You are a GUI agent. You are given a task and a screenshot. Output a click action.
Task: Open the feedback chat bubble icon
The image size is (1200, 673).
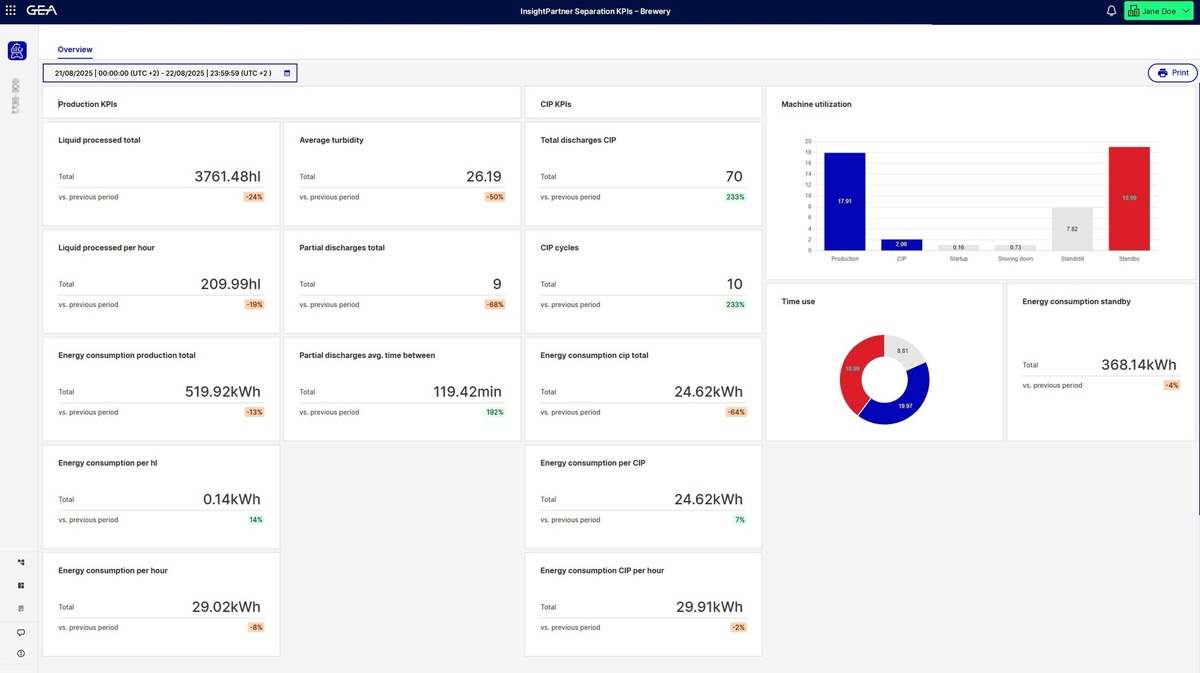pos(21,632)
